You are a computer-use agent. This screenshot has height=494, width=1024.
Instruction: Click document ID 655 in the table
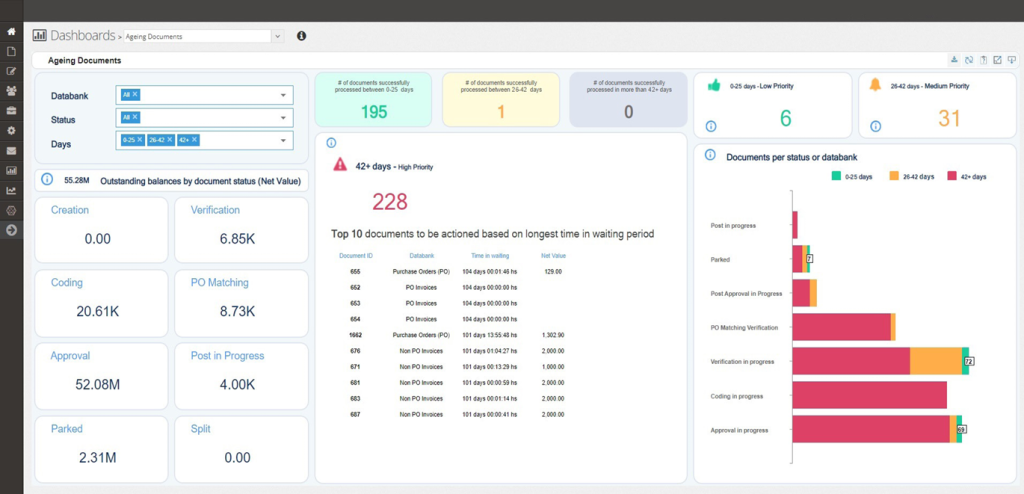[355, 271]
